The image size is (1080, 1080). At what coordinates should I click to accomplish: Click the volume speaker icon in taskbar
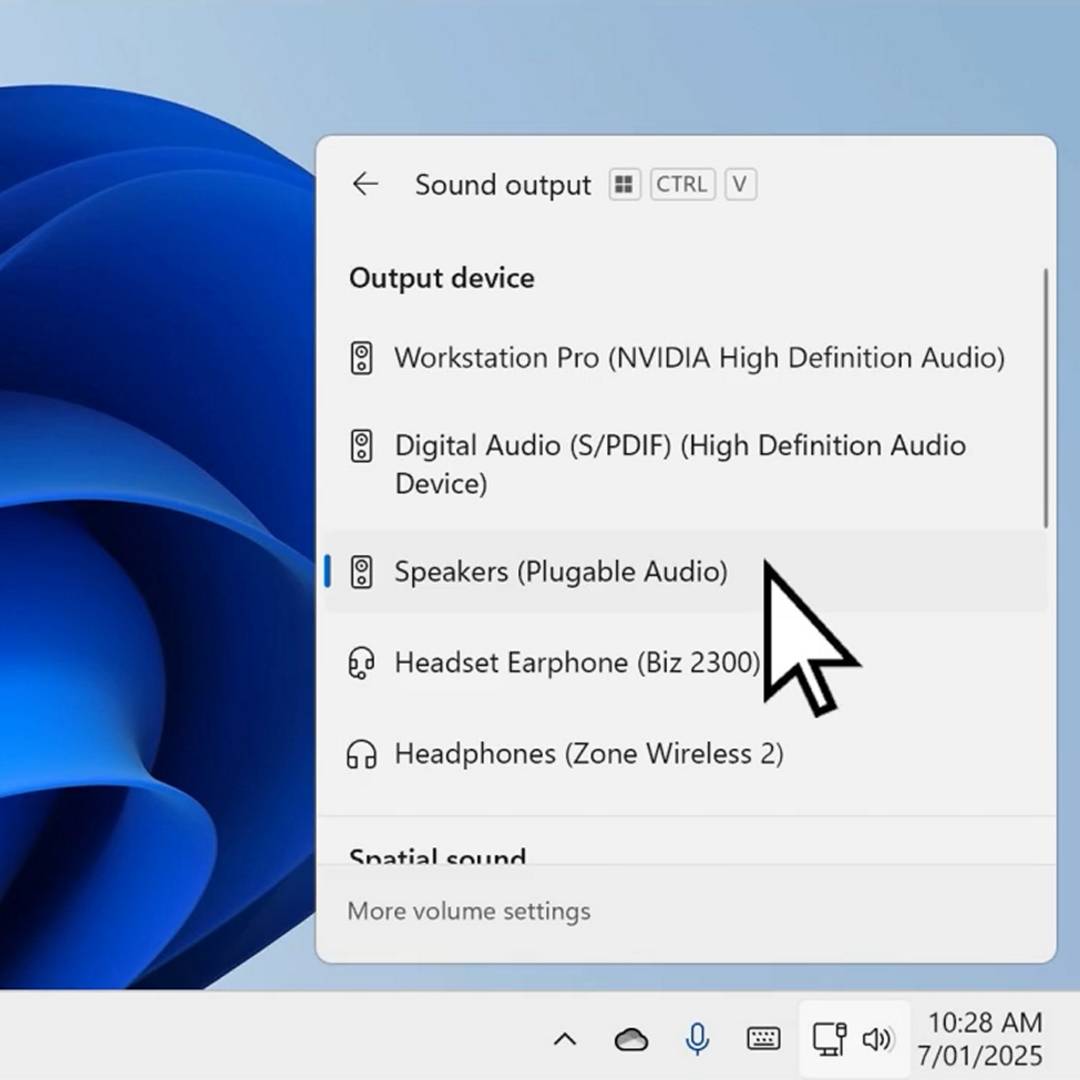point(878,1039)
